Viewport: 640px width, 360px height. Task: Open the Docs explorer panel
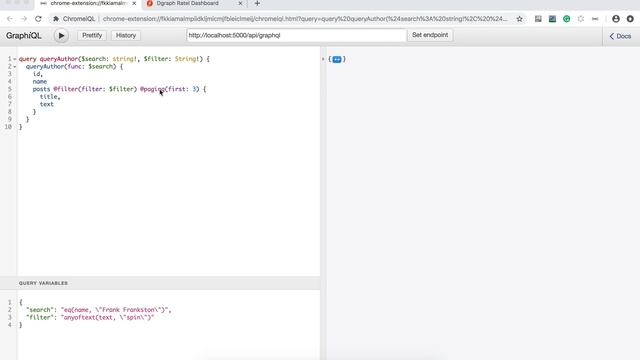point(620,36)
